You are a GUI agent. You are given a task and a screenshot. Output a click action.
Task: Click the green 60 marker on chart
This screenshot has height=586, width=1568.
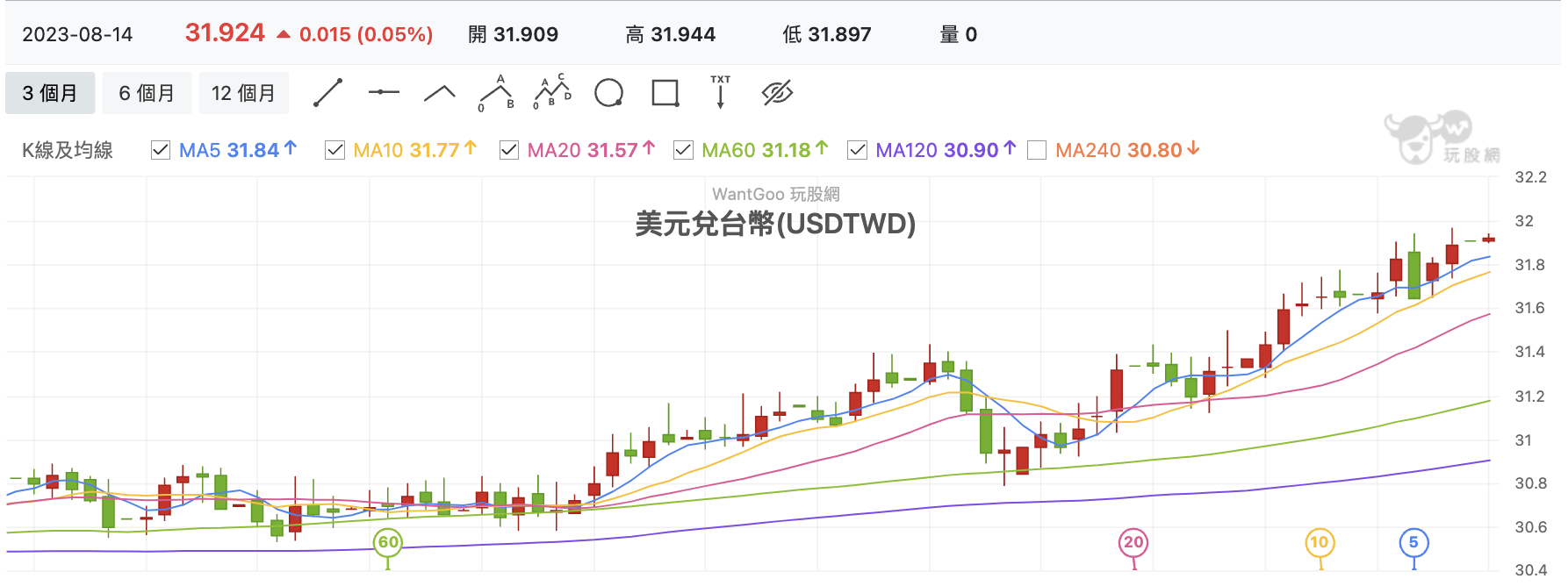tap(388, 542)
